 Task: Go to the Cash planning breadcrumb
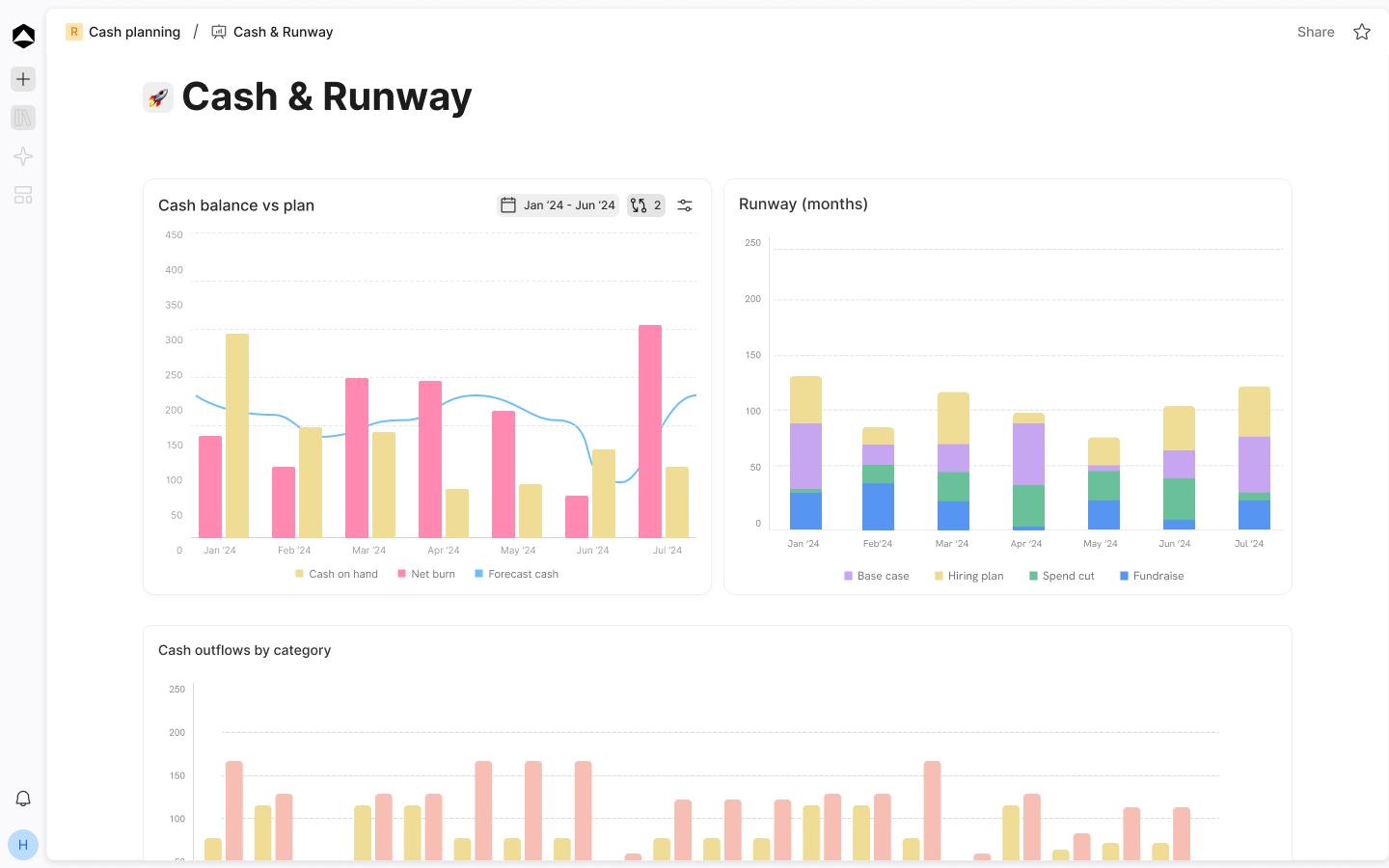(x=134, y=32)
